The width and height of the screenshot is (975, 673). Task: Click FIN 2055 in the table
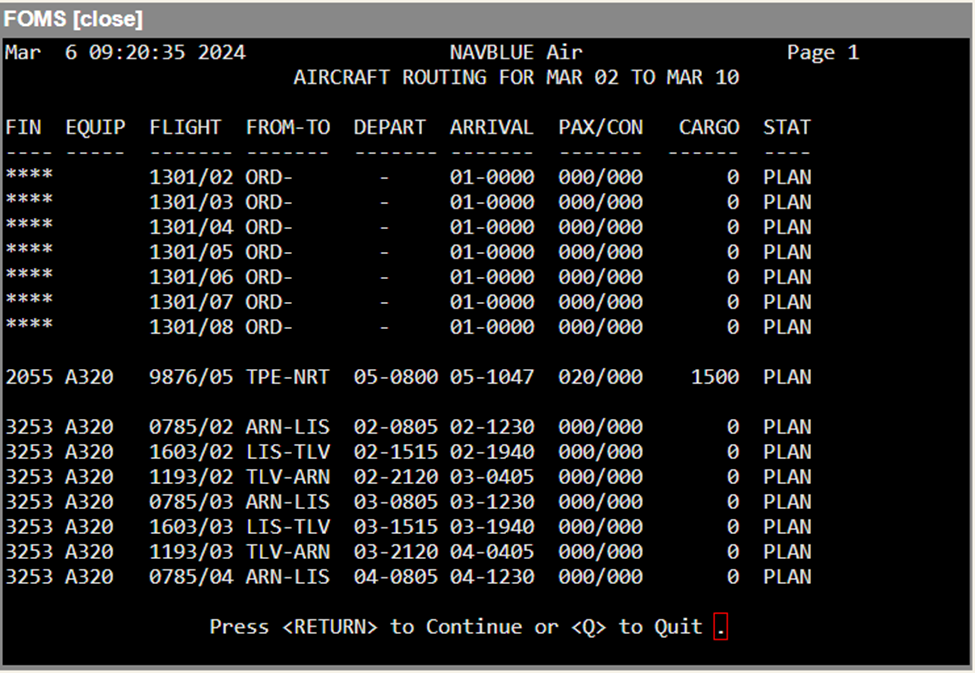tap(29, 377)
